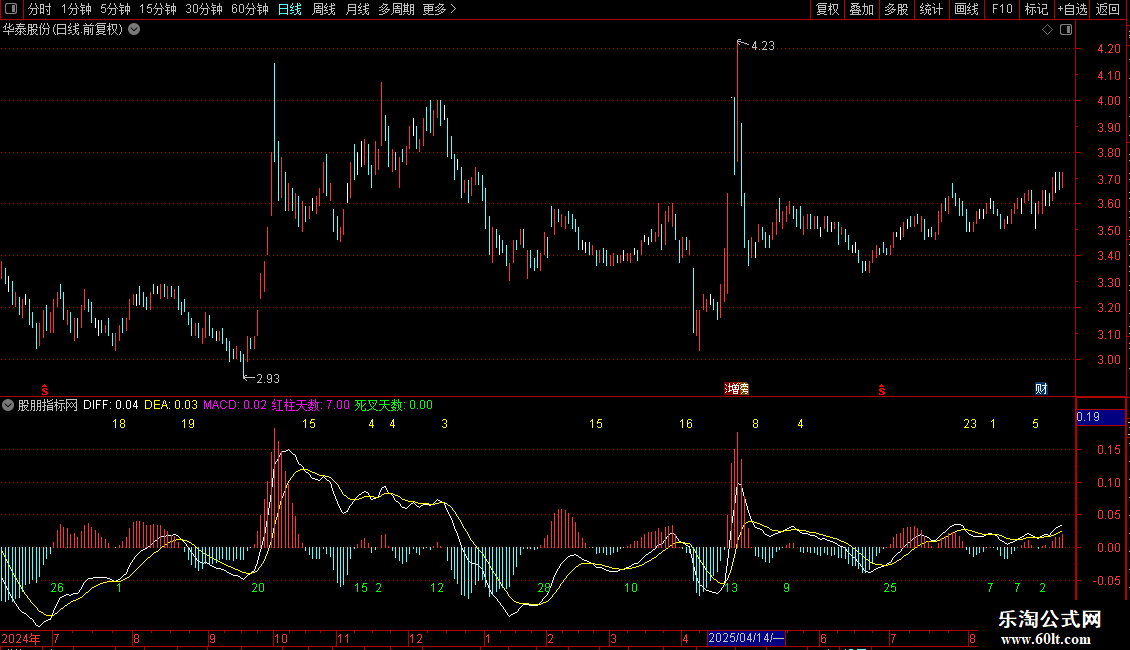This screenshot has width=1130, height=650.
Task: Click the 2024年 year label
Action: tap(21, 638)
